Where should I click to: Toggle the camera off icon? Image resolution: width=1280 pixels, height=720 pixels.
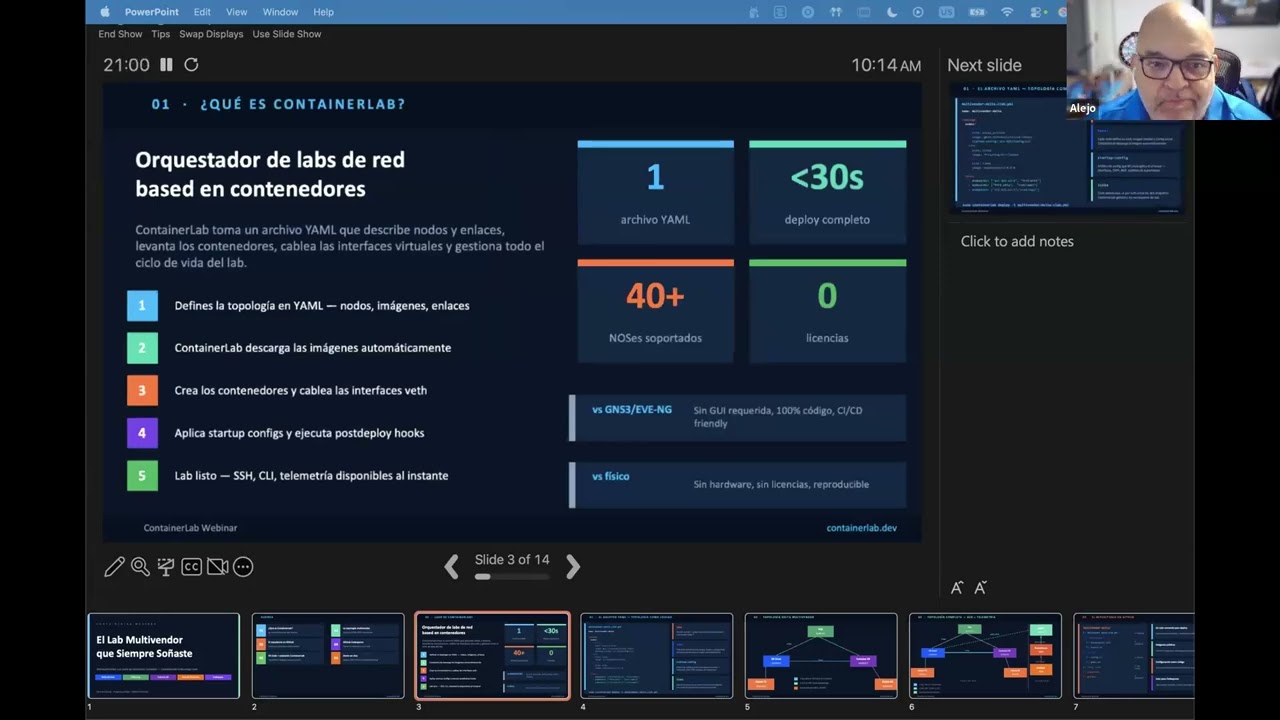tap(217, 567)
